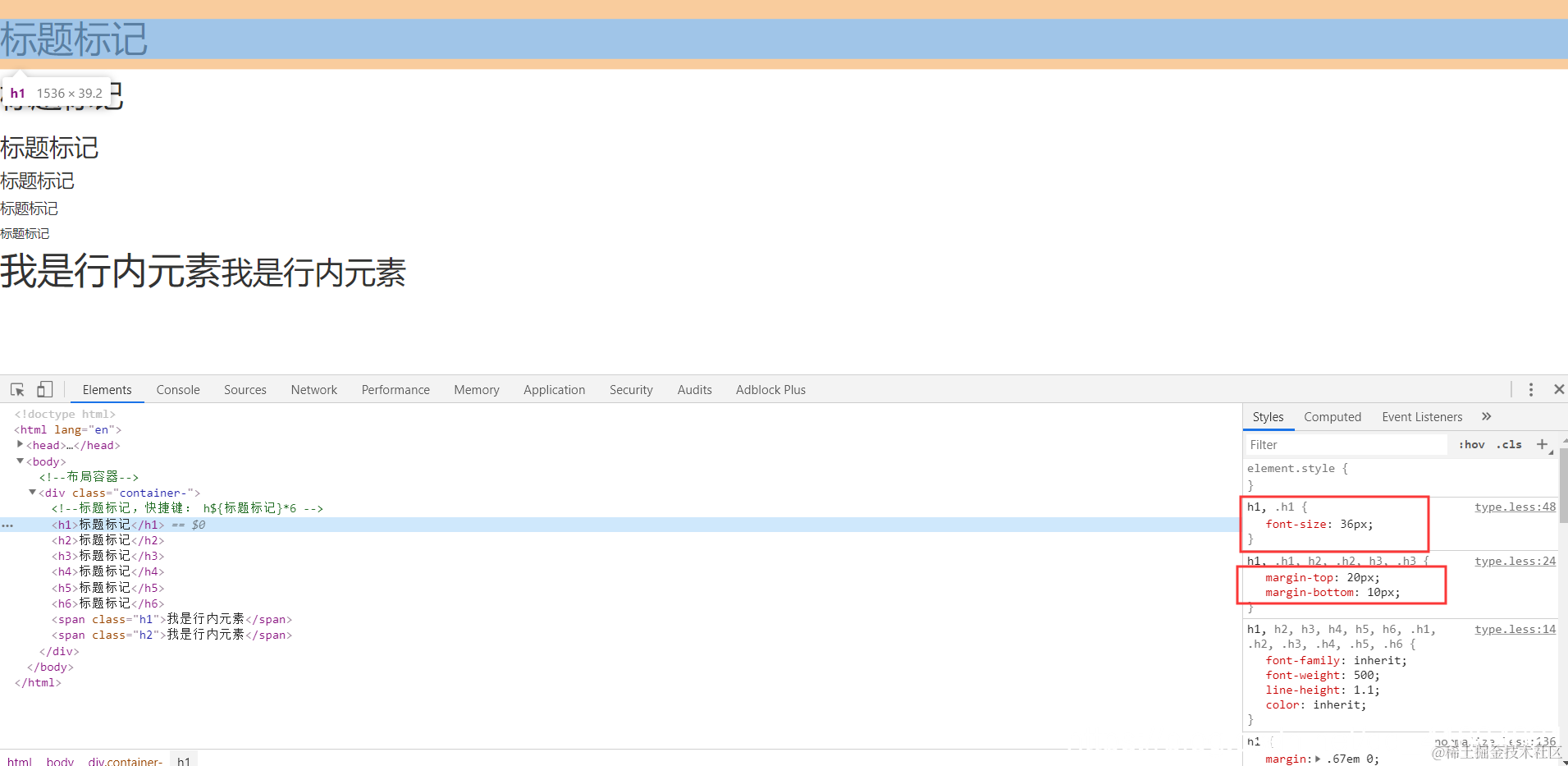Expand the margin shorthand property arrow

(1318, 759)
